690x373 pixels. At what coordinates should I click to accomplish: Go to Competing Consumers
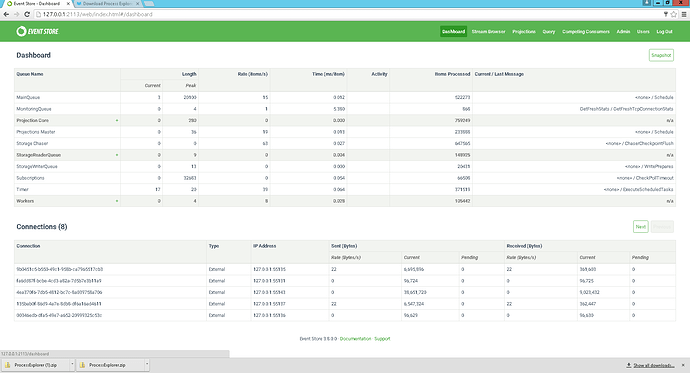pyautogui.click(x=586, y=32)
